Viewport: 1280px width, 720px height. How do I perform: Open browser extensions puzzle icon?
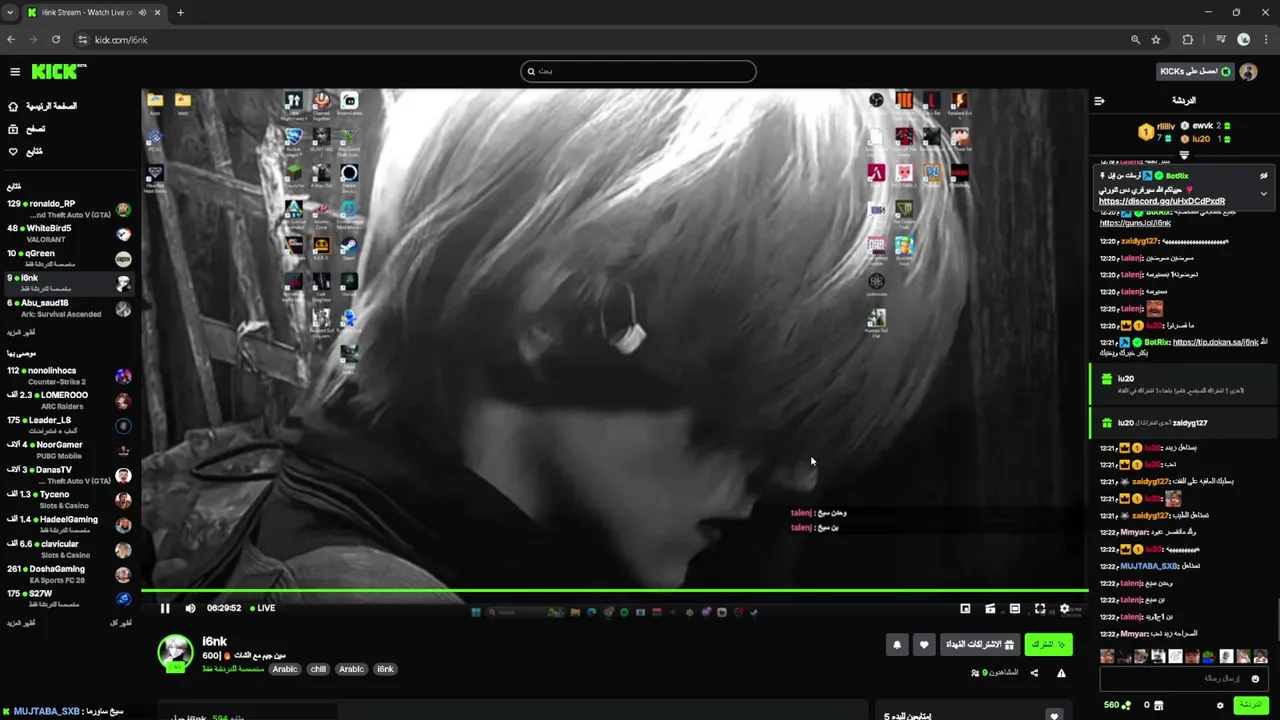(1188, 40)
